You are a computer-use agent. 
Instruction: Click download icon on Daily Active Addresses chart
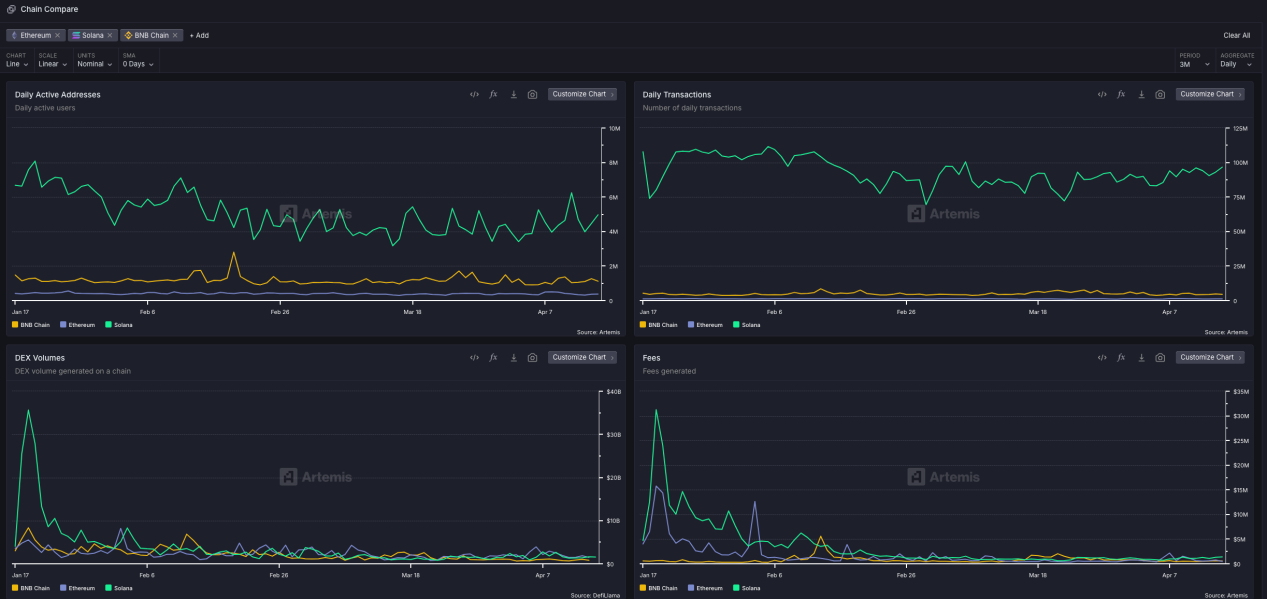513,94
